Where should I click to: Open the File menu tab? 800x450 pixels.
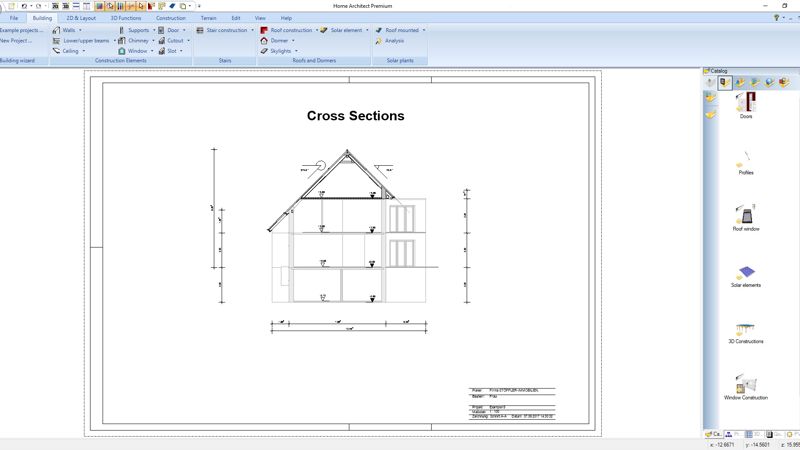pos(14,18)
